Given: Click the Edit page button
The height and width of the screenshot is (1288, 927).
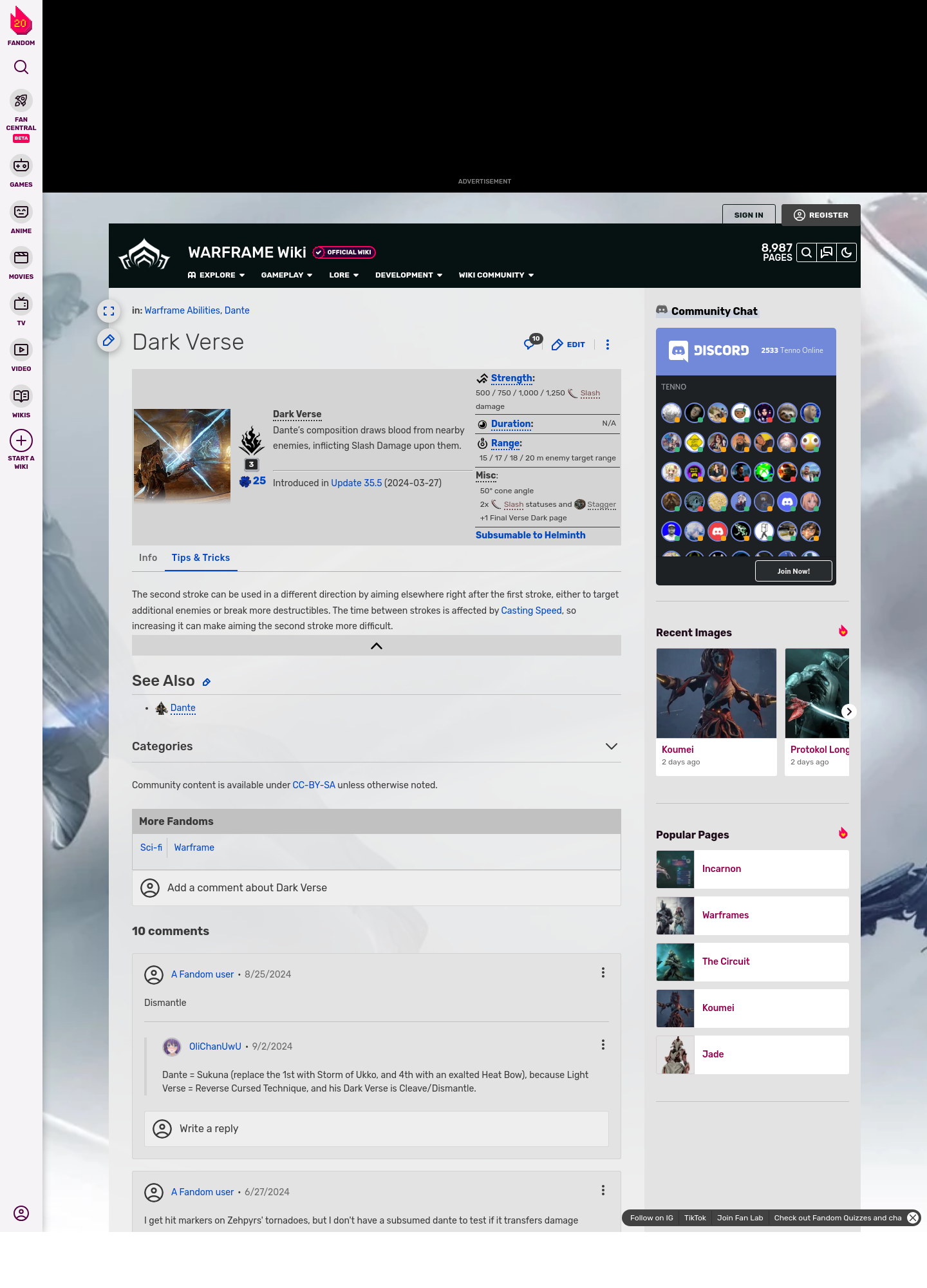Looking at the screenshot, I should tap(568, 345).
